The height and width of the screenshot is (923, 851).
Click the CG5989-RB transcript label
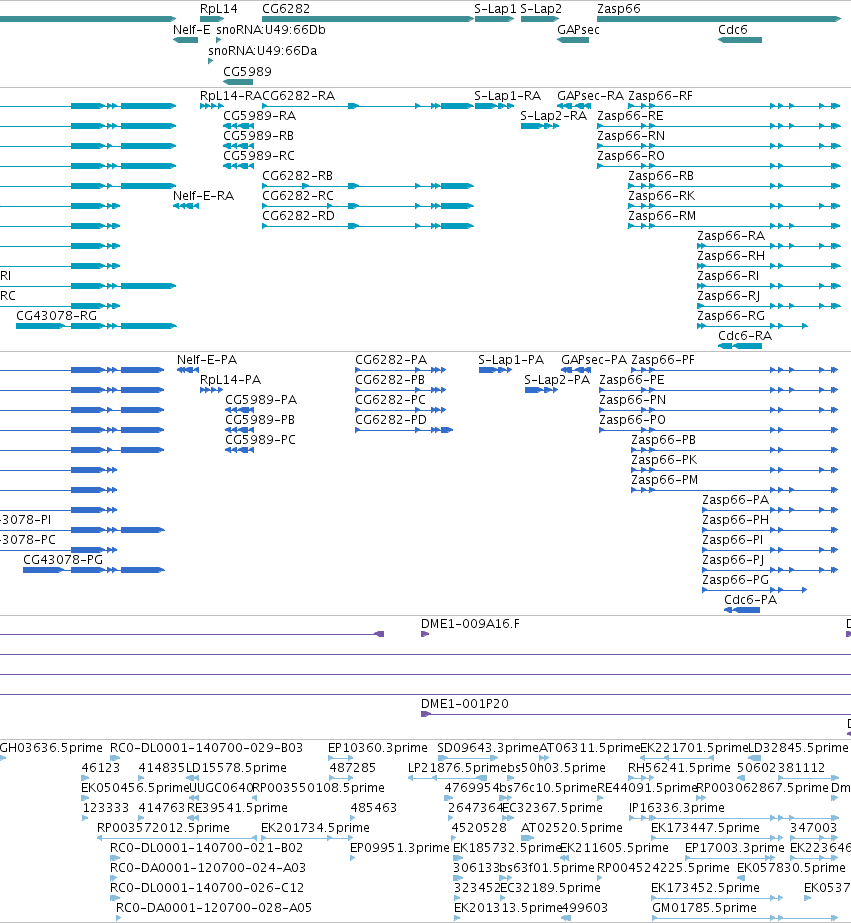(x=258, y=136)
